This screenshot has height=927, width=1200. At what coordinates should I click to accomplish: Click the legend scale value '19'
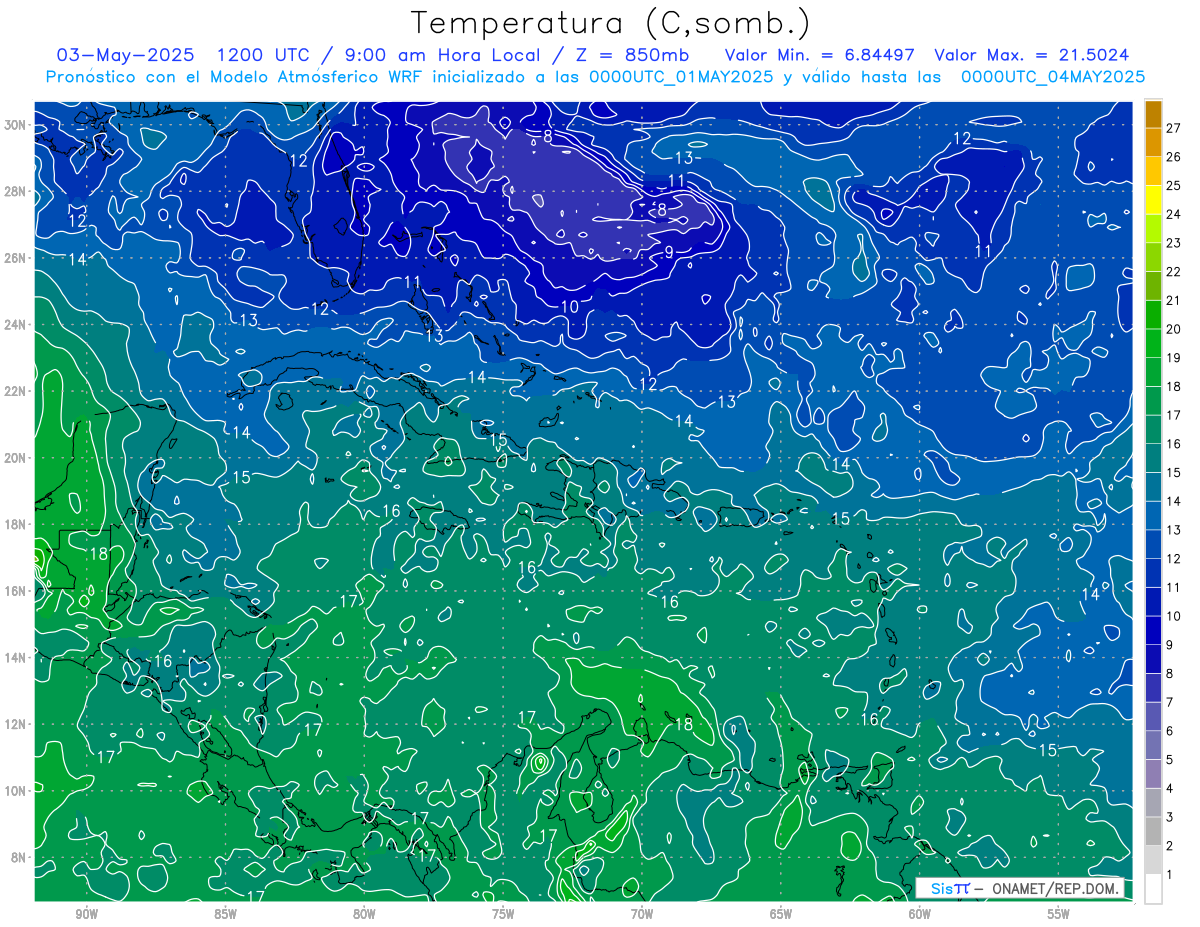1173,358
